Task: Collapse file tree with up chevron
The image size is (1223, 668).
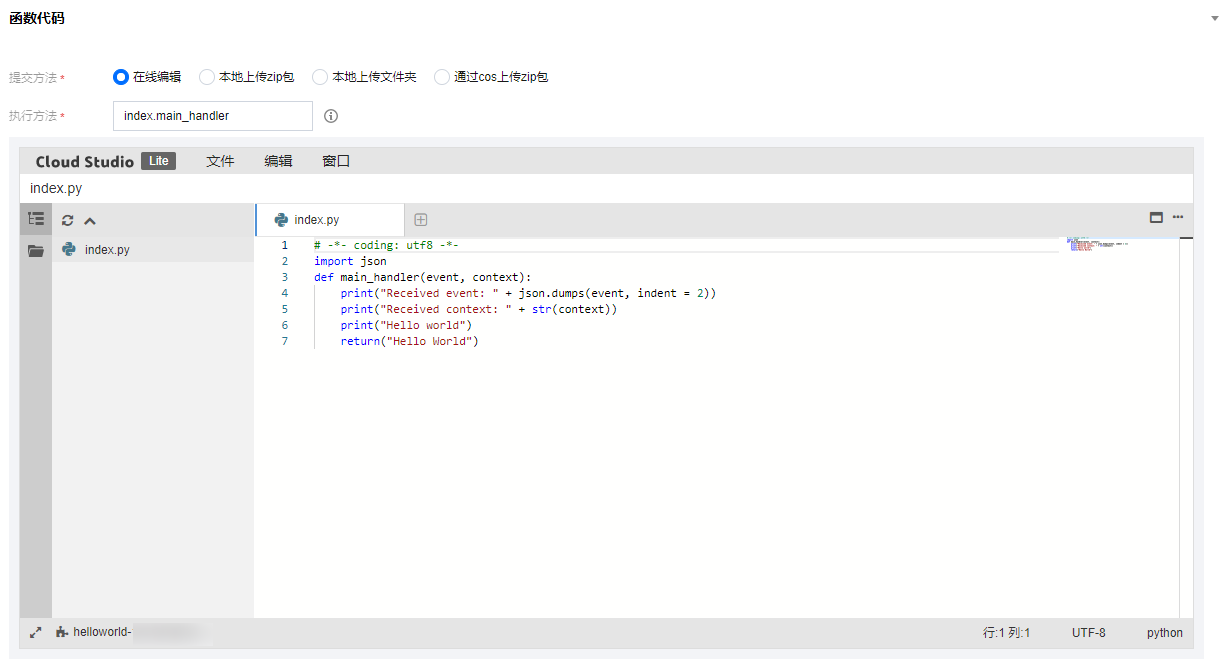Action: tap(90, 221)
